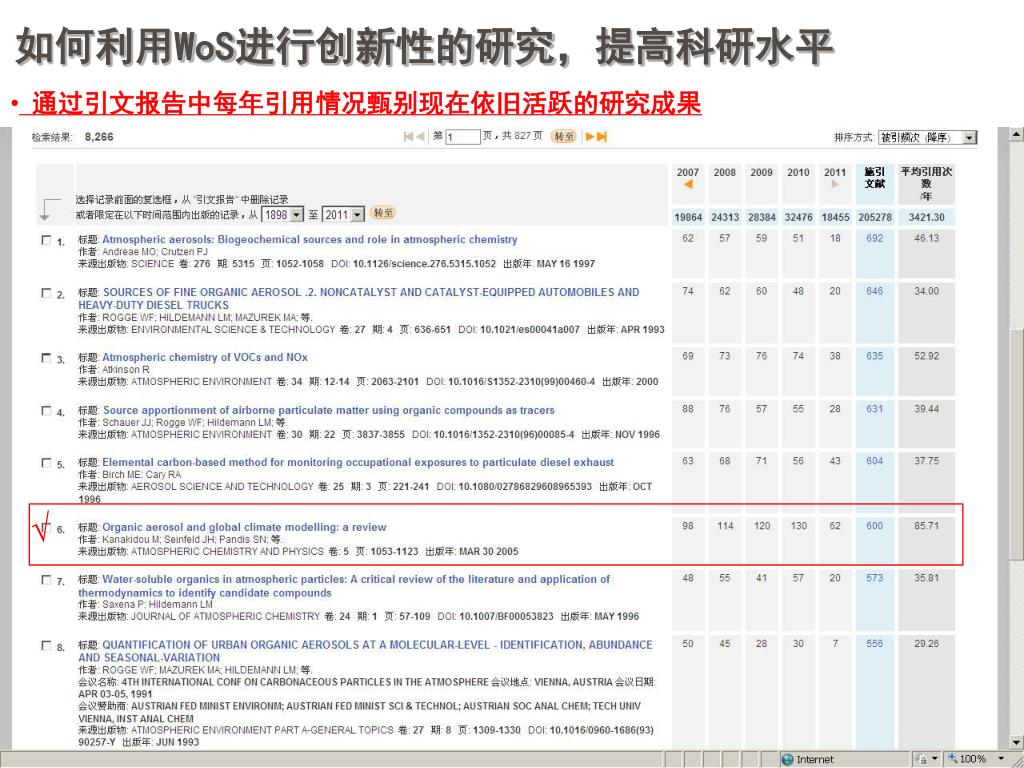The image size is (1024, 768).
Task: Click citing articles count 692
Action: [x=874, y=238]
